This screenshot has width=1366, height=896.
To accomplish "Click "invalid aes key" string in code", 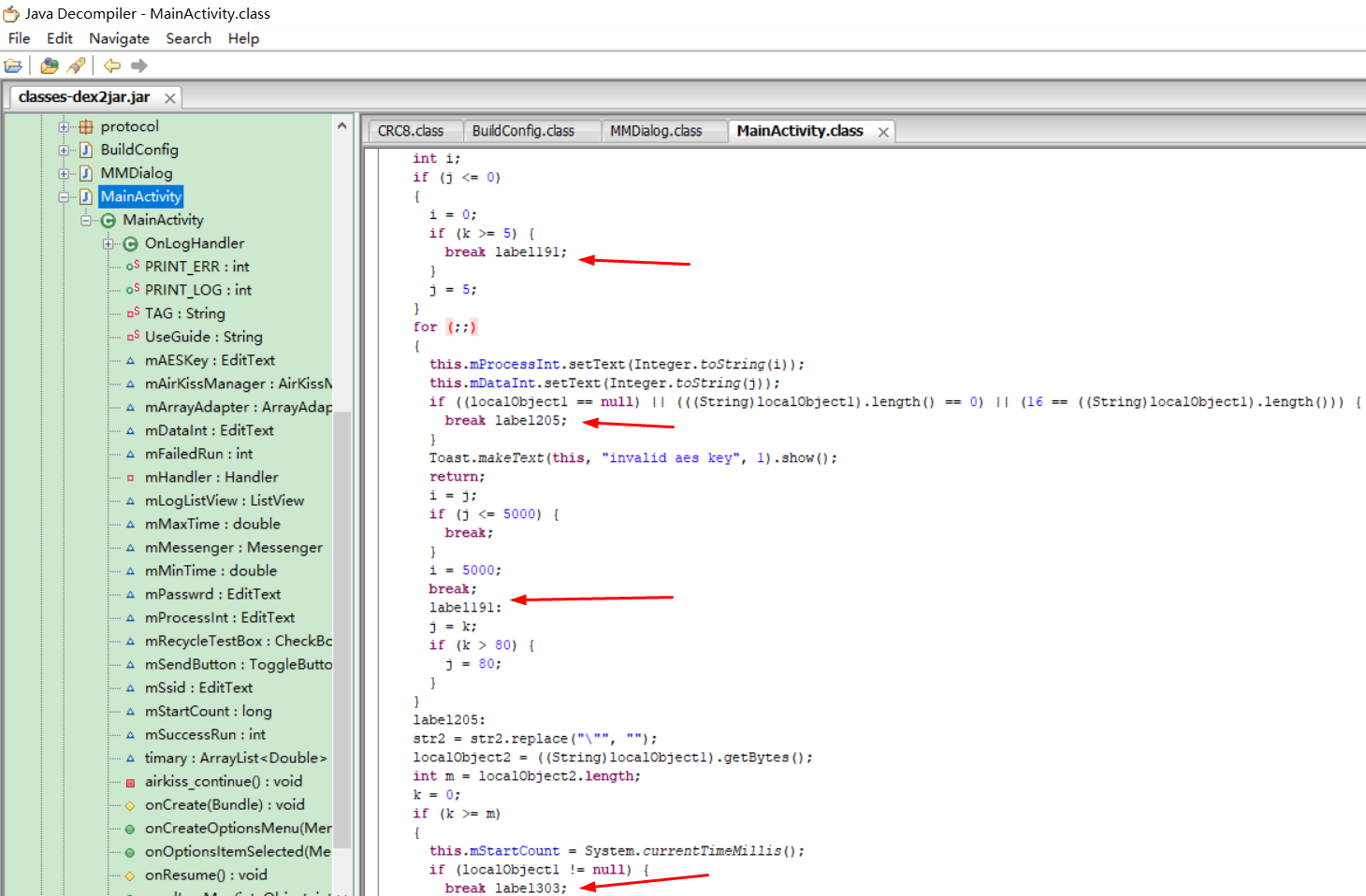I will (672, 457).
